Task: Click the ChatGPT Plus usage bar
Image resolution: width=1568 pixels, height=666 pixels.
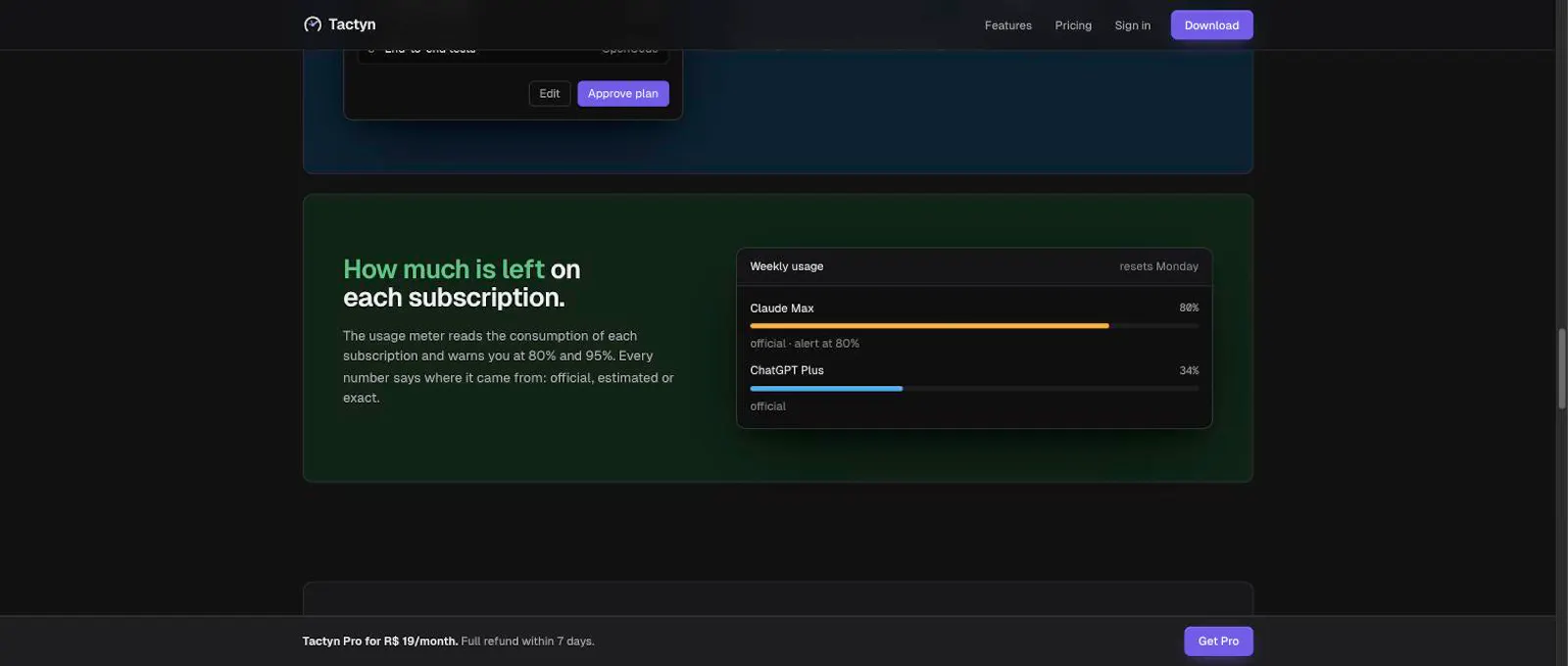Action: point(973,389)
